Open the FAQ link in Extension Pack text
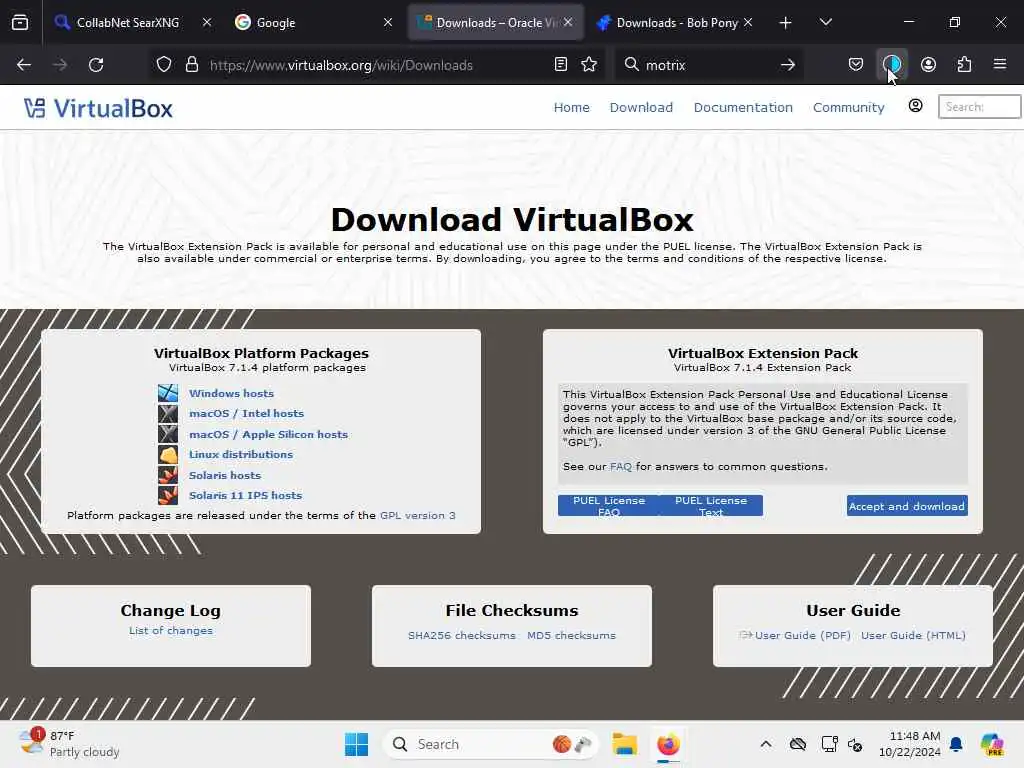Screen dimensions: 1024x768 tap(620, 467)
